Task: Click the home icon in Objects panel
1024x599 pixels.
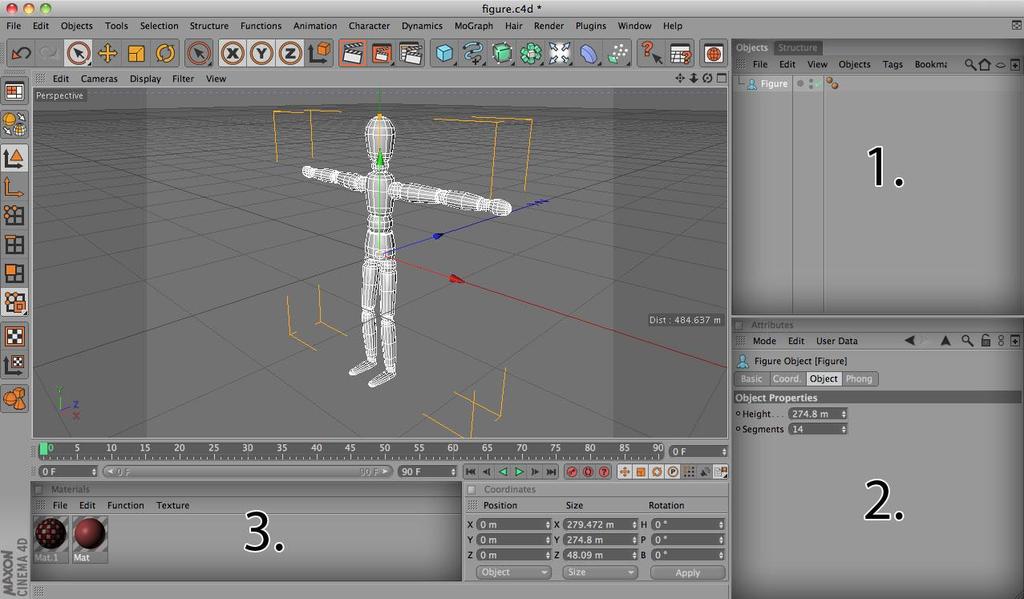Action: [984, 65]
